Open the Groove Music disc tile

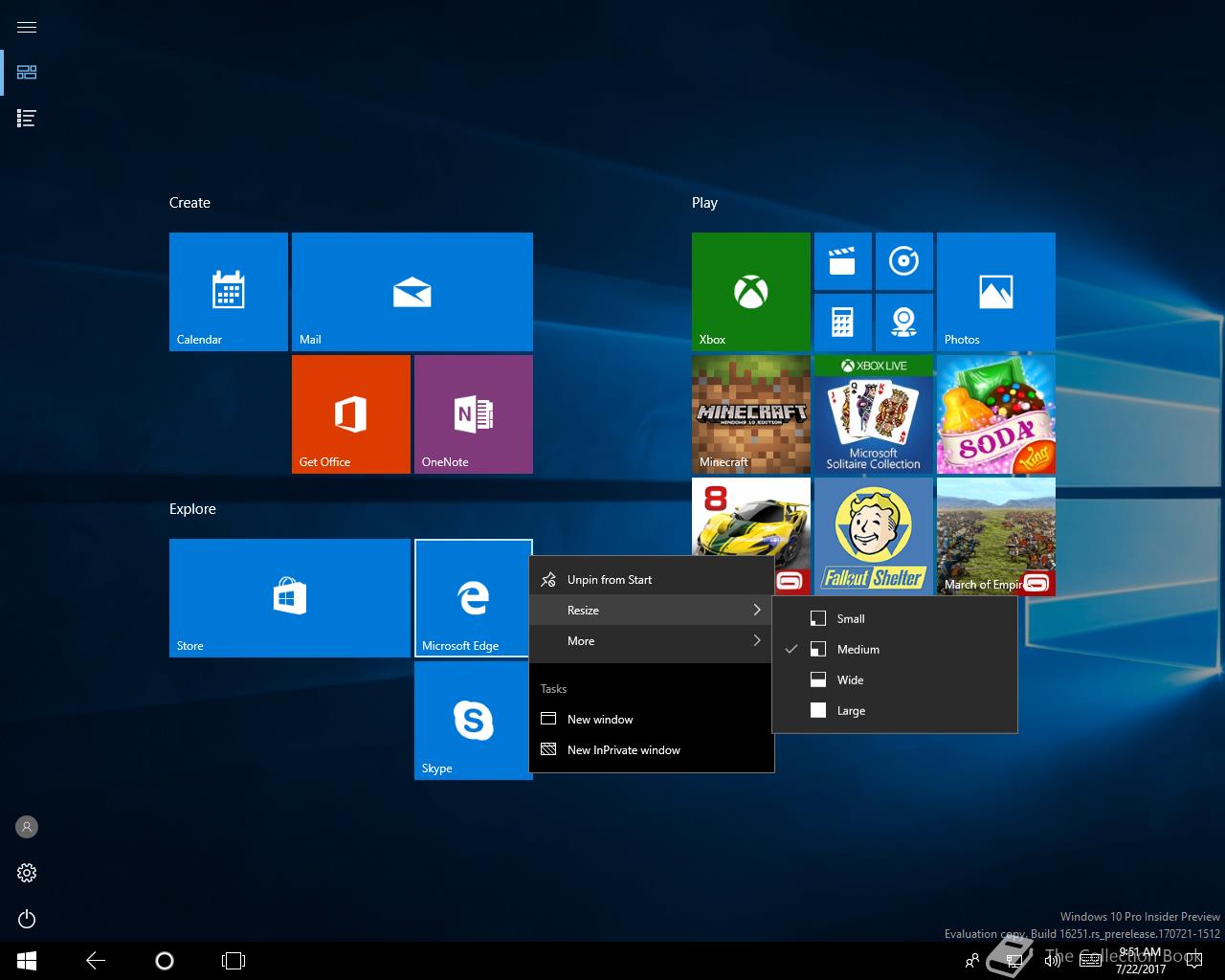pos(904,261)
